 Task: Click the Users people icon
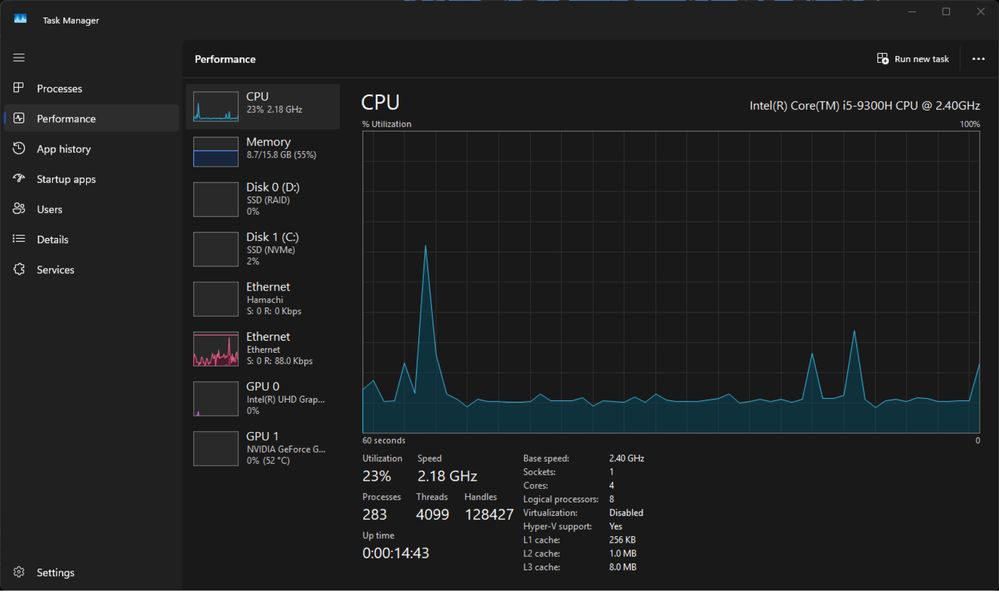click(x=18, y=209)
